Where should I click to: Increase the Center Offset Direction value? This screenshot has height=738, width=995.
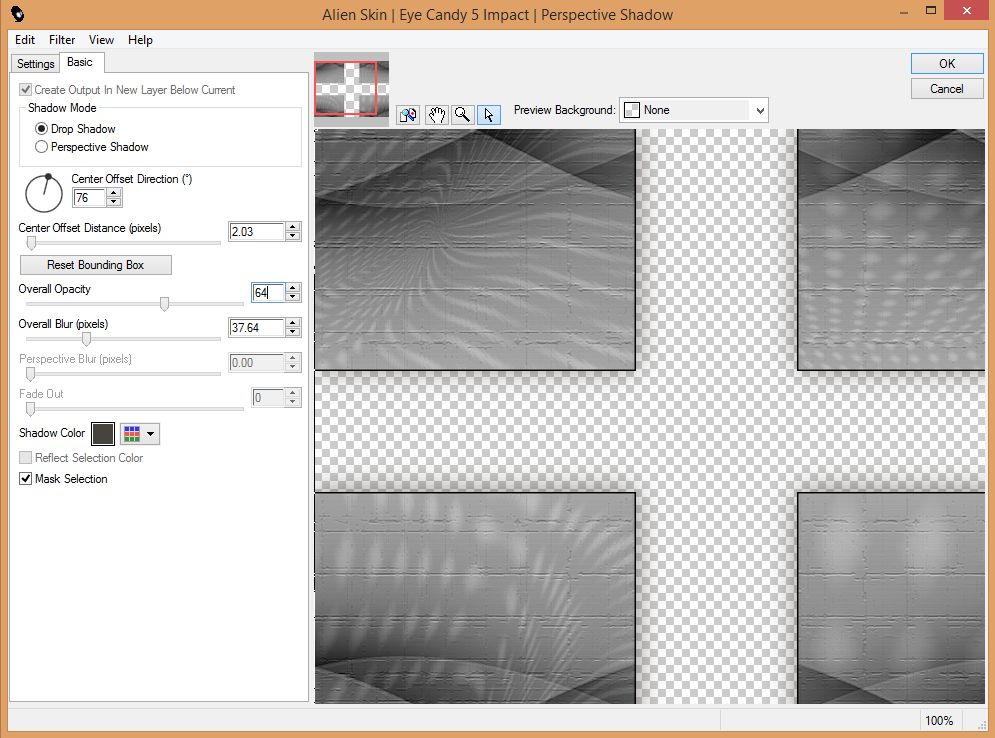[114, 194]
